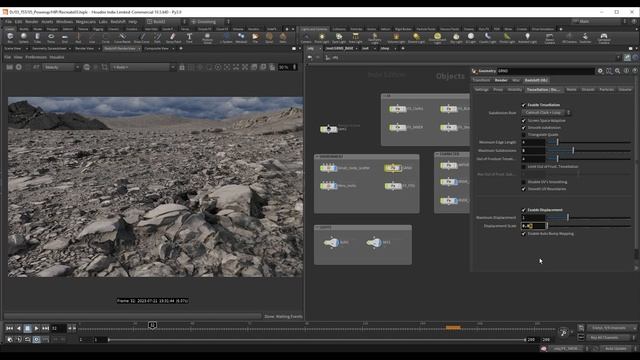
Task: Toggle Smooth UV Boundaries checkbox
Action: pos(524,189)
